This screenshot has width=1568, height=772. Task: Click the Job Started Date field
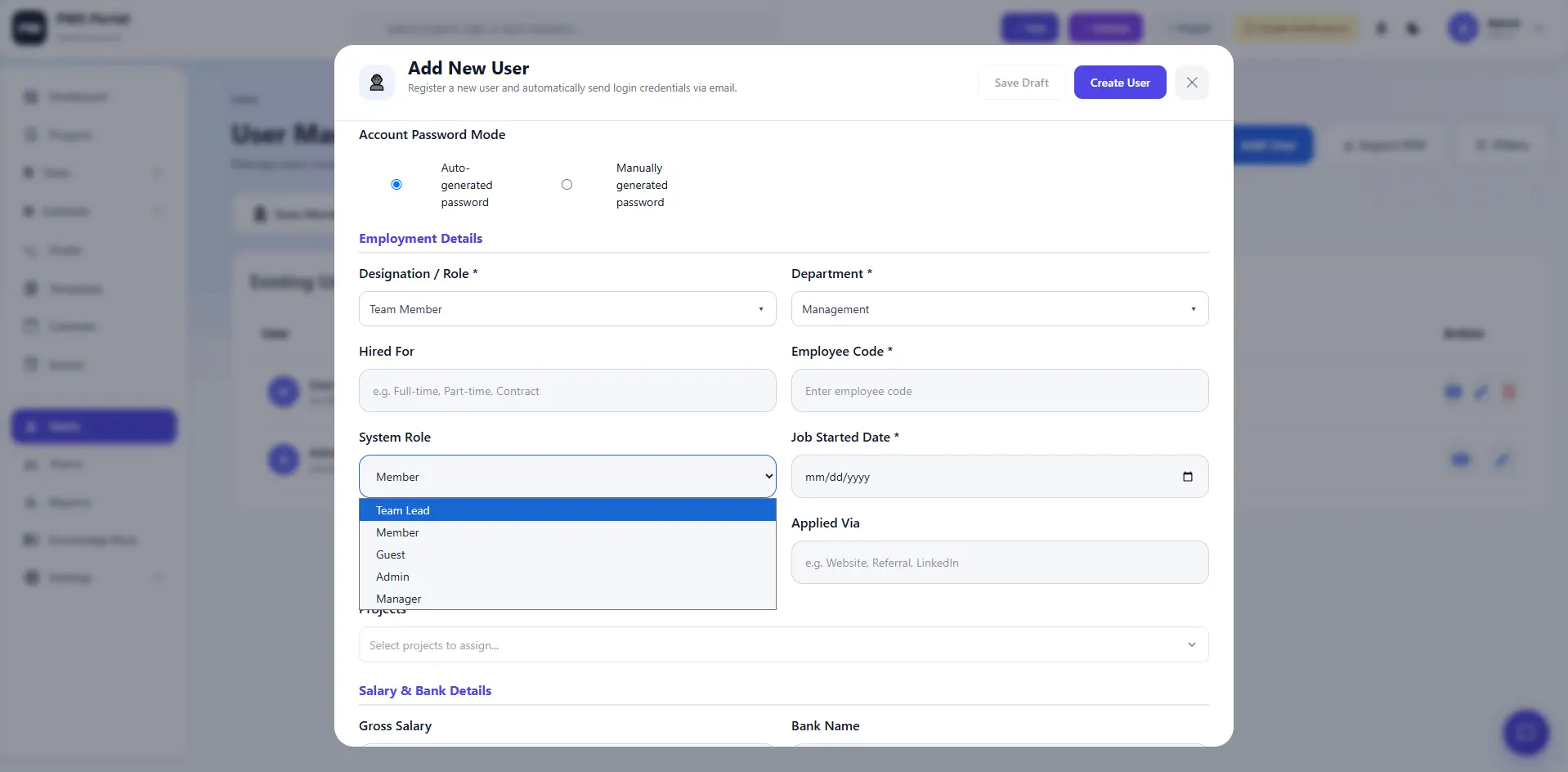pyautogui.click(x=1000, y=477)
